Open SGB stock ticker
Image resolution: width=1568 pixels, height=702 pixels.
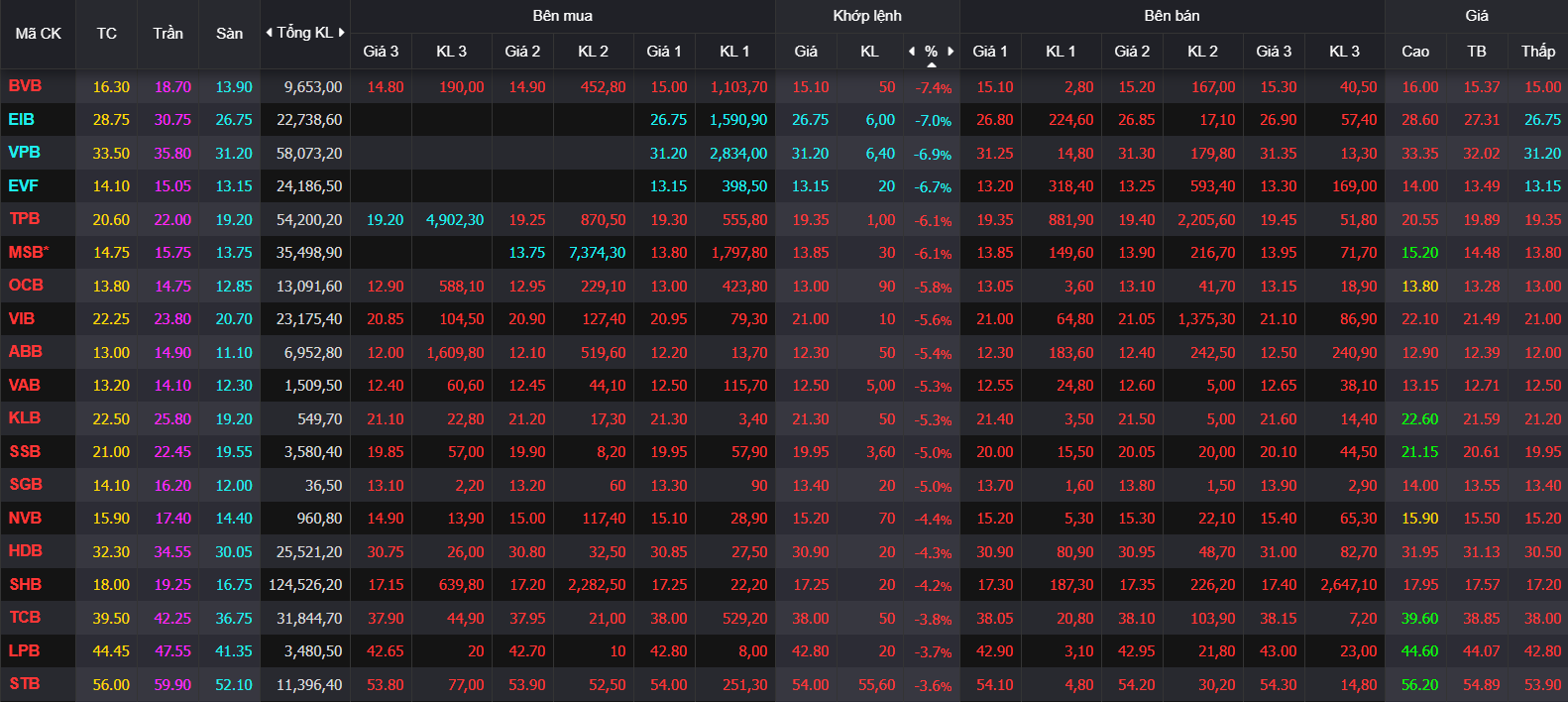[26, 485]
